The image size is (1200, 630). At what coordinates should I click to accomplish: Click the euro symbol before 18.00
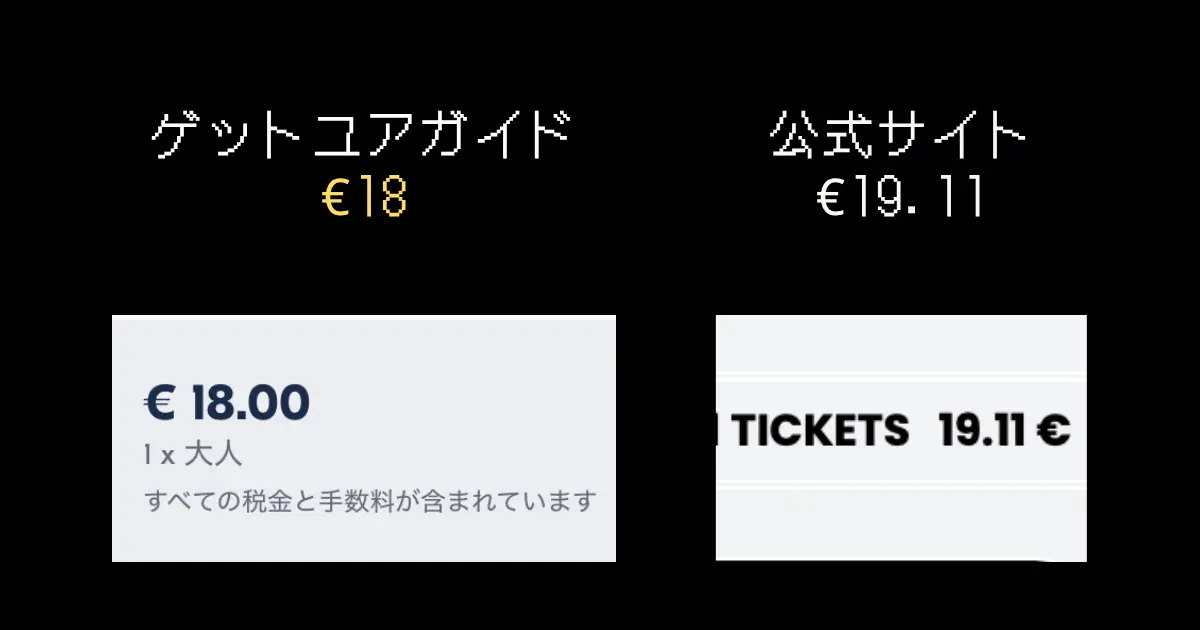160,402
